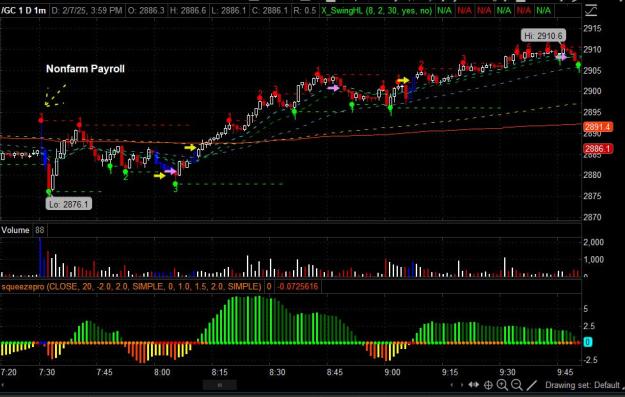This screenshot has width=625, height=397.
Task: Zoom out using the magnifier minus icon
Action: click(517, 385)
